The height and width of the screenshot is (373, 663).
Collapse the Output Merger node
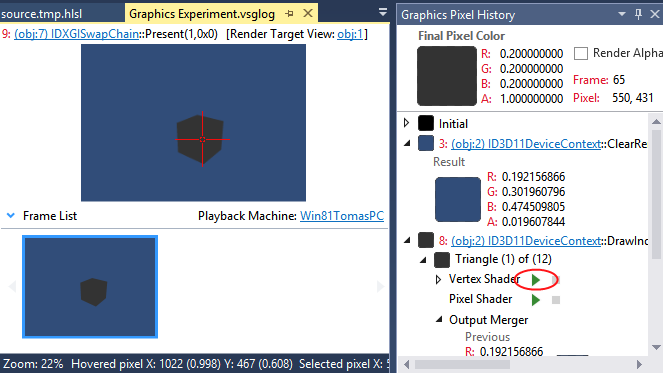(x=439, y=320)
